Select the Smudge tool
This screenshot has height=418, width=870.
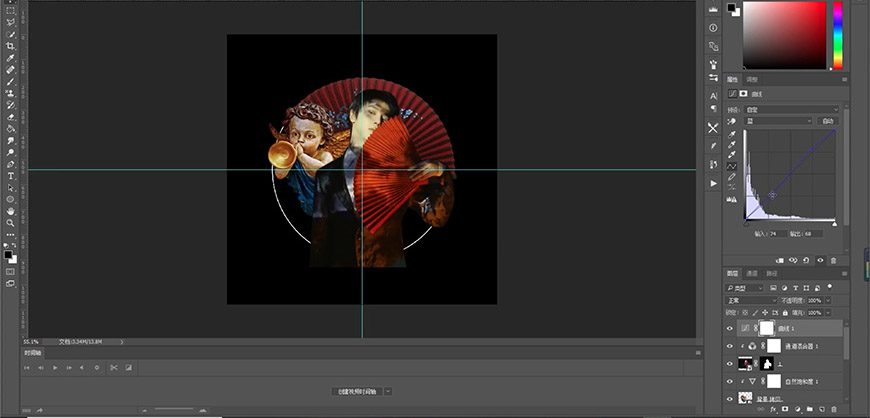coord(11,140)
